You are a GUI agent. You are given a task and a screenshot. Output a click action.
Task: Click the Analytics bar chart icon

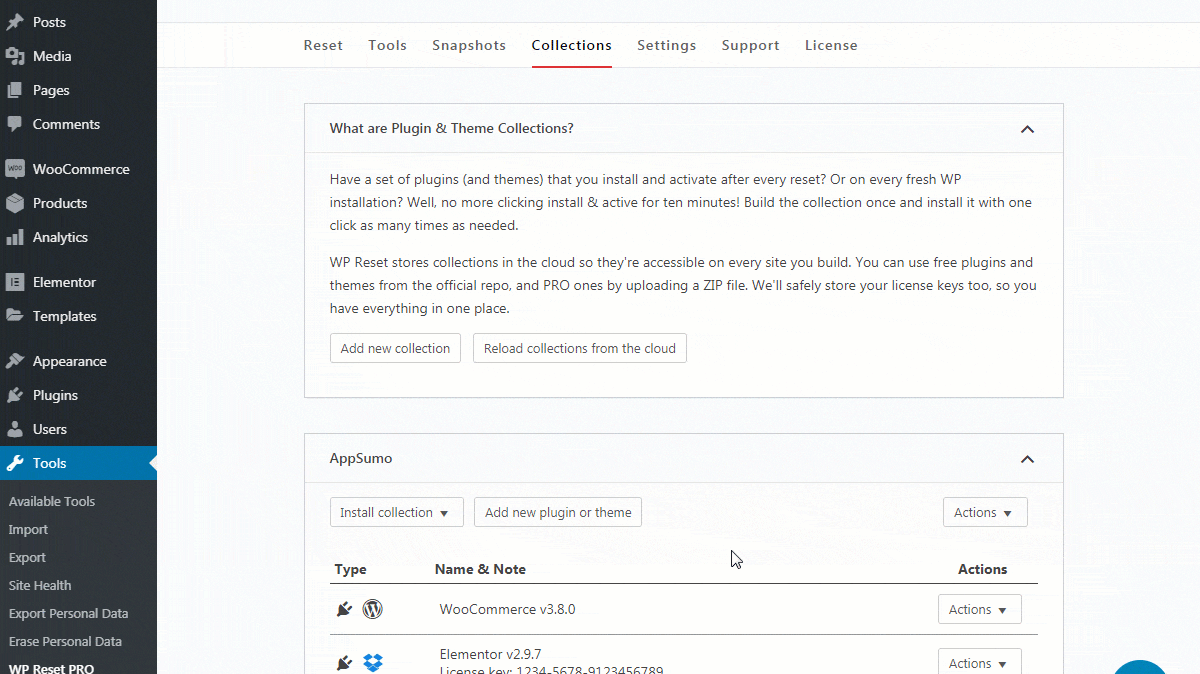click(16, 237)
